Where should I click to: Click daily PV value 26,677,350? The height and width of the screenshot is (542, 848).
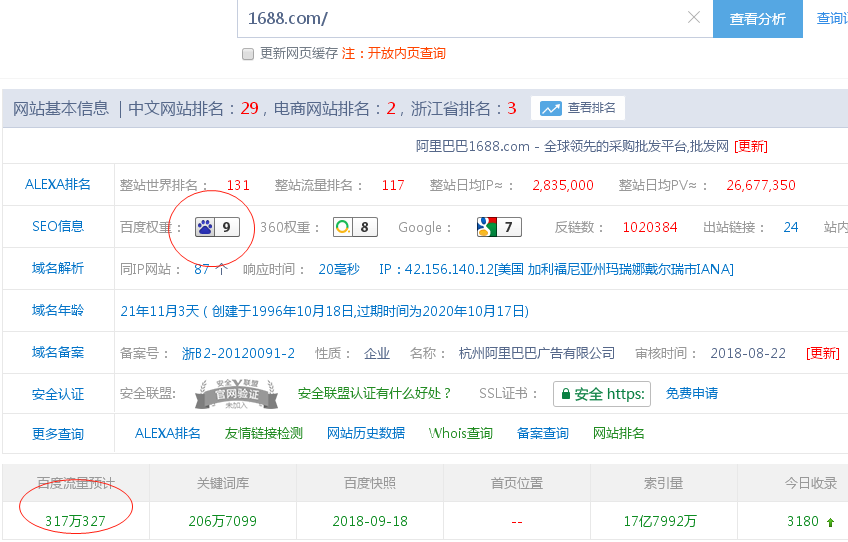(761, 186)
